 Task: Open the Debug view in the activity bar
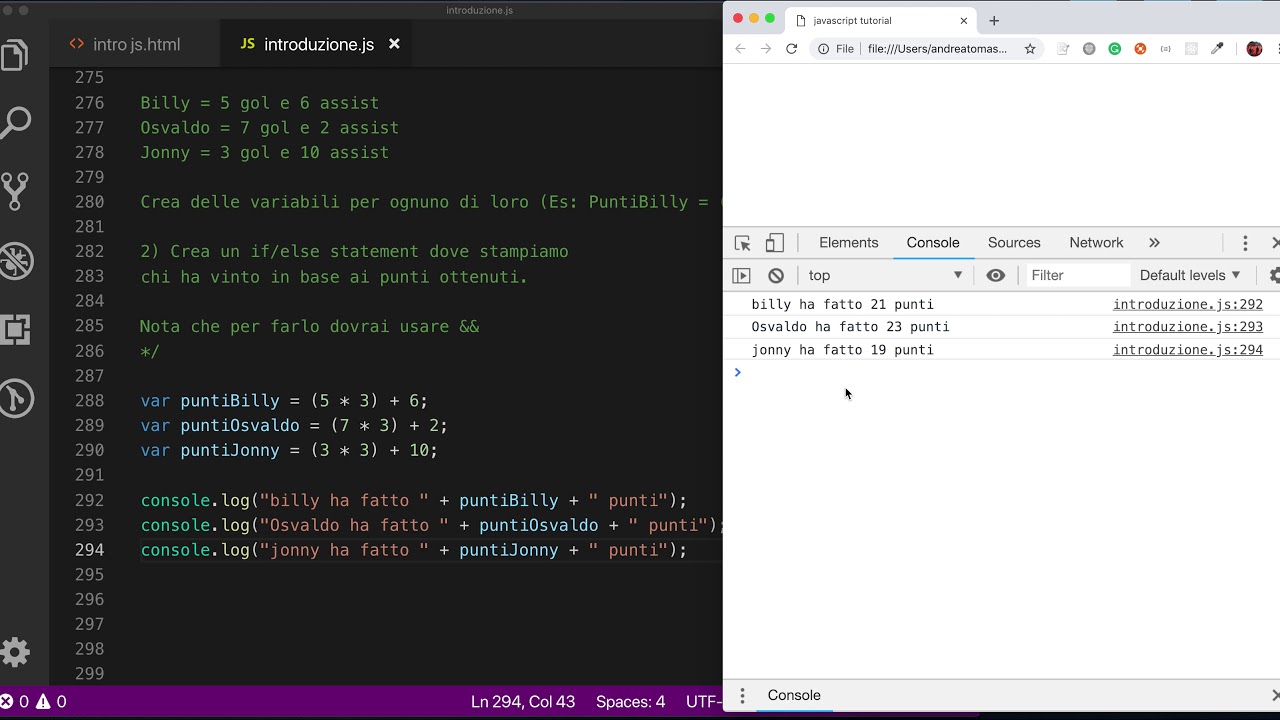pos(15,260)
